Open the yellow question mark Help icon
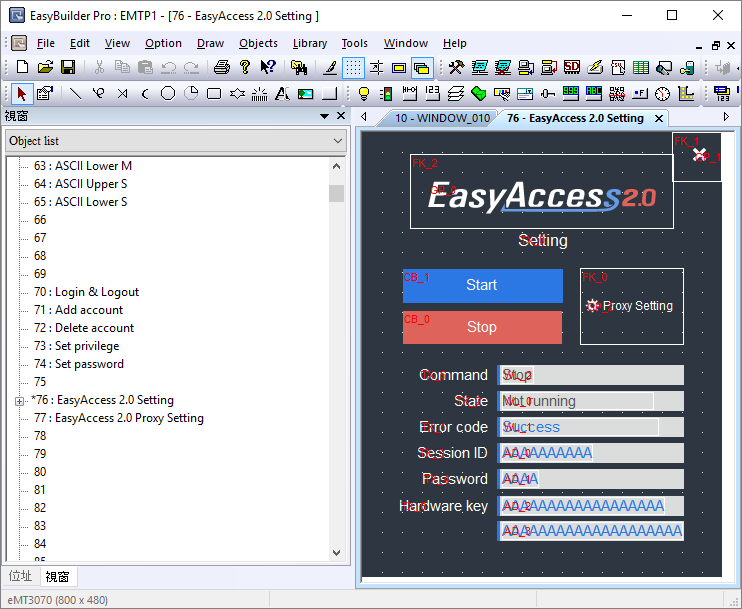Viewport: 742px width, 609px height. [245, 67]
